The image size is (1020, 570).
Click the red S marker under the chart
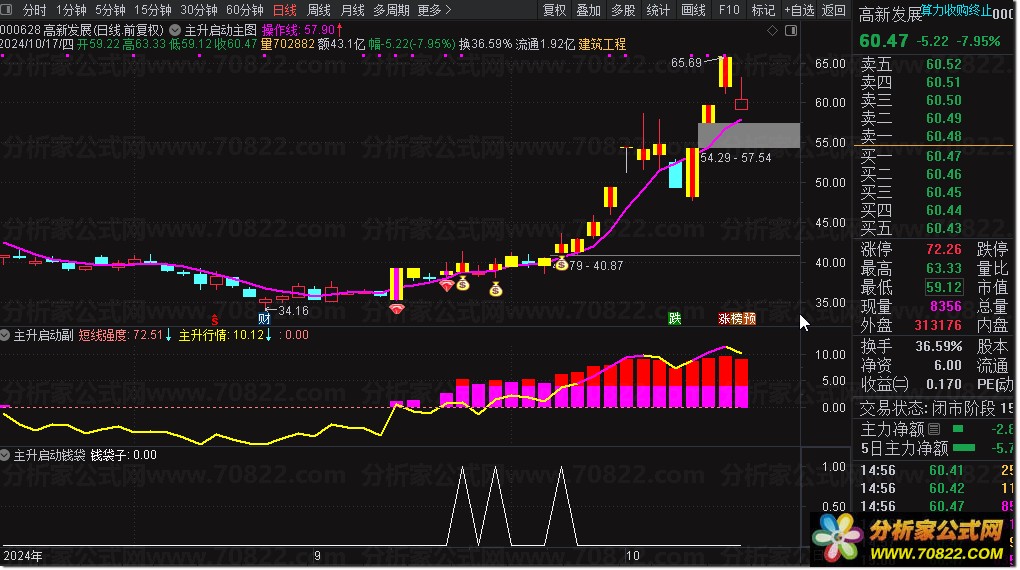(215, 319)
